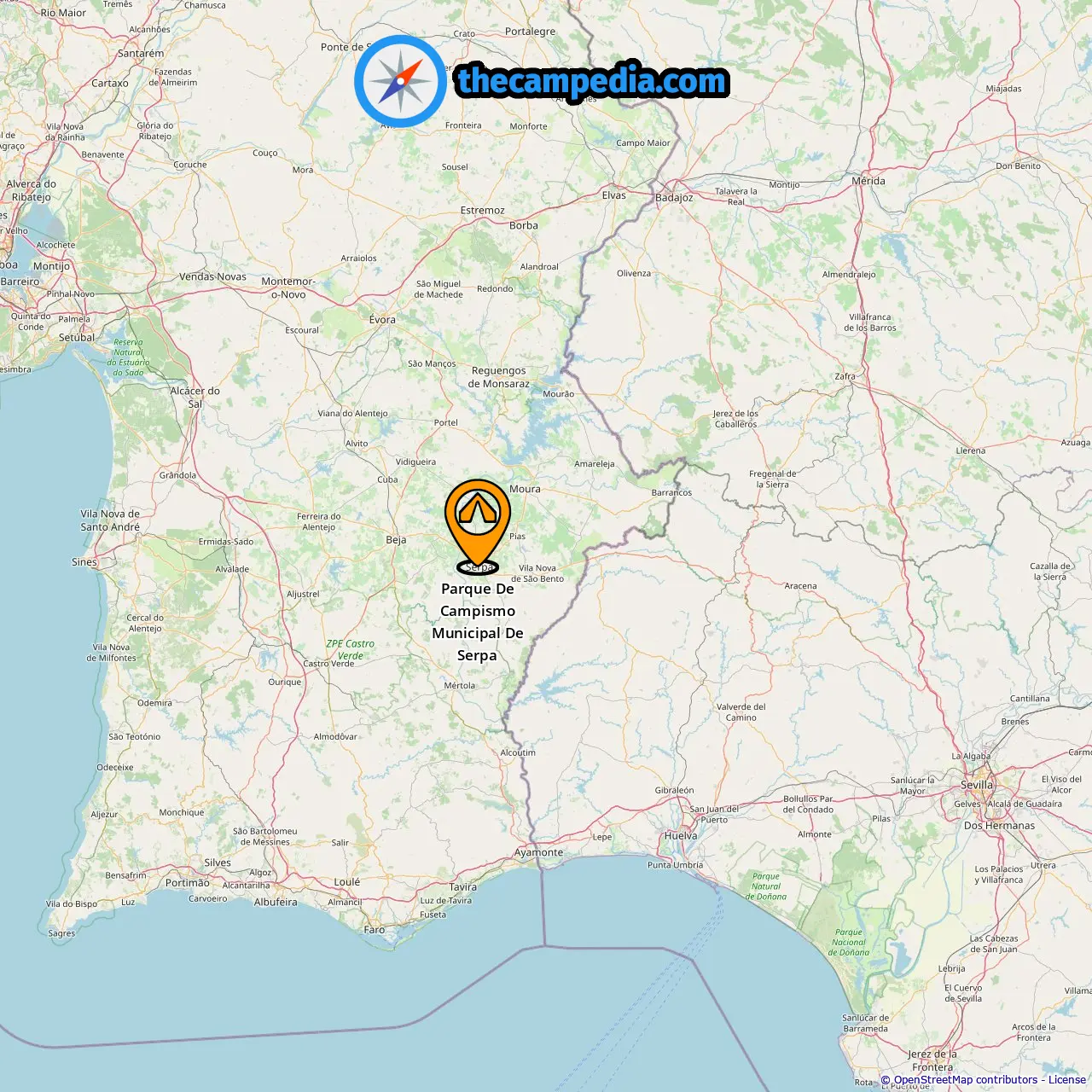Screen dimensions: 1092x1092
Task: Click the Huelva city label
Action: pyautogui.click(x=681, y=836)
